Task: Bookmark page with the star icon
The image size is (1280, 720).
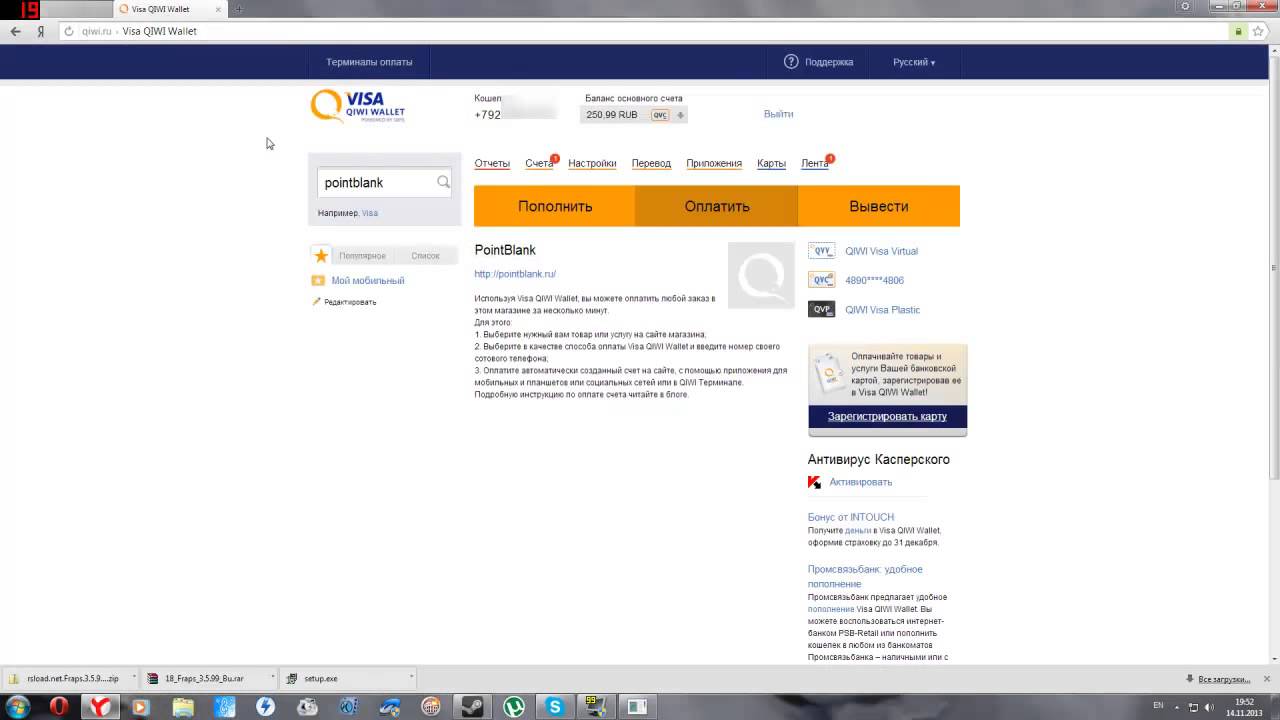Action: coord(1257,31)
